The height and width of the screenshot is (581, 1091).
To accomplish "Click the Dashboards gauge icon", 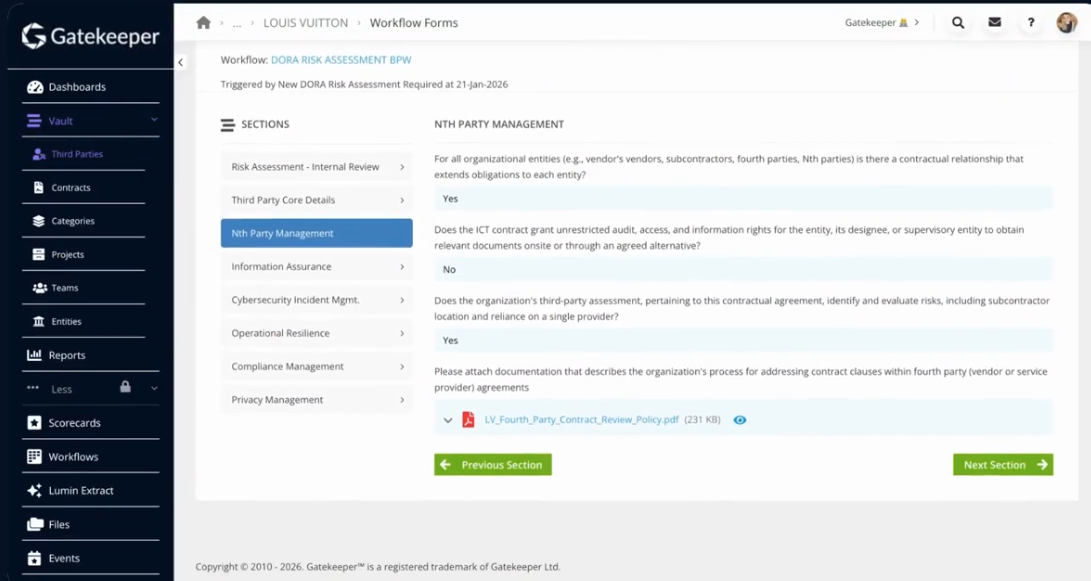I will point(35,87).
